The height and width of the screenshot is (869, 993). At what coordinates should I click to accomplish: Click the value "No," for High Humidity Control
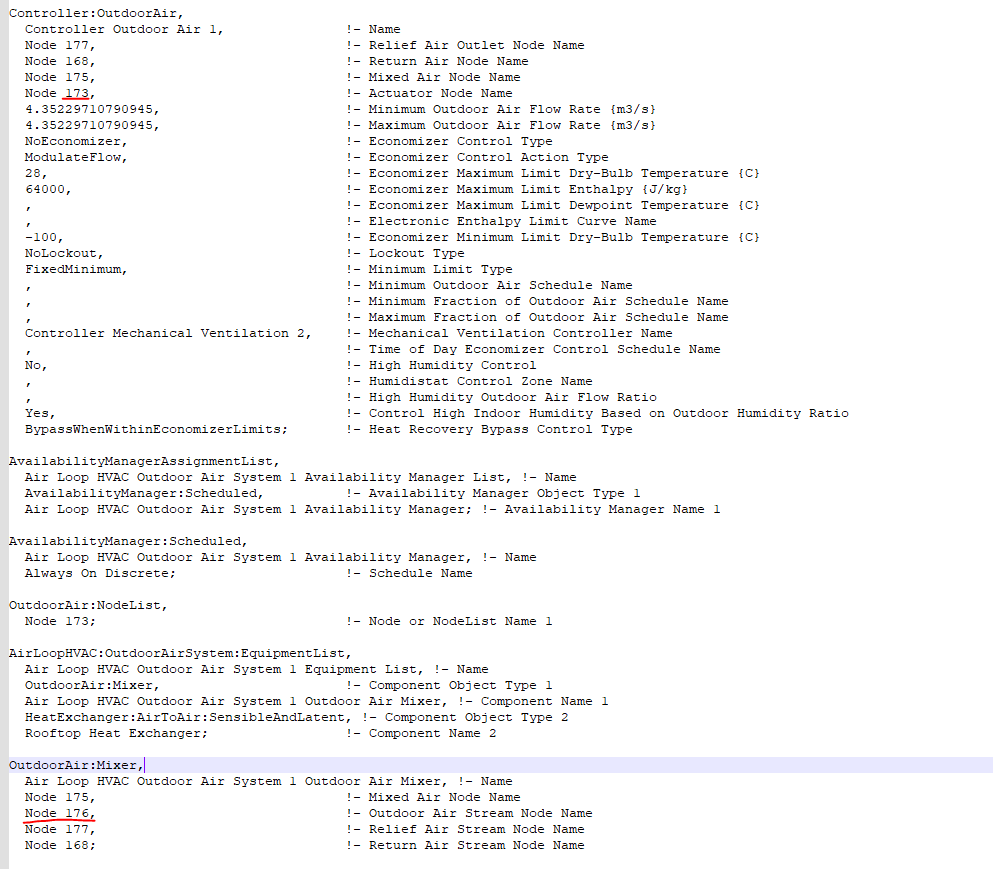36,365
